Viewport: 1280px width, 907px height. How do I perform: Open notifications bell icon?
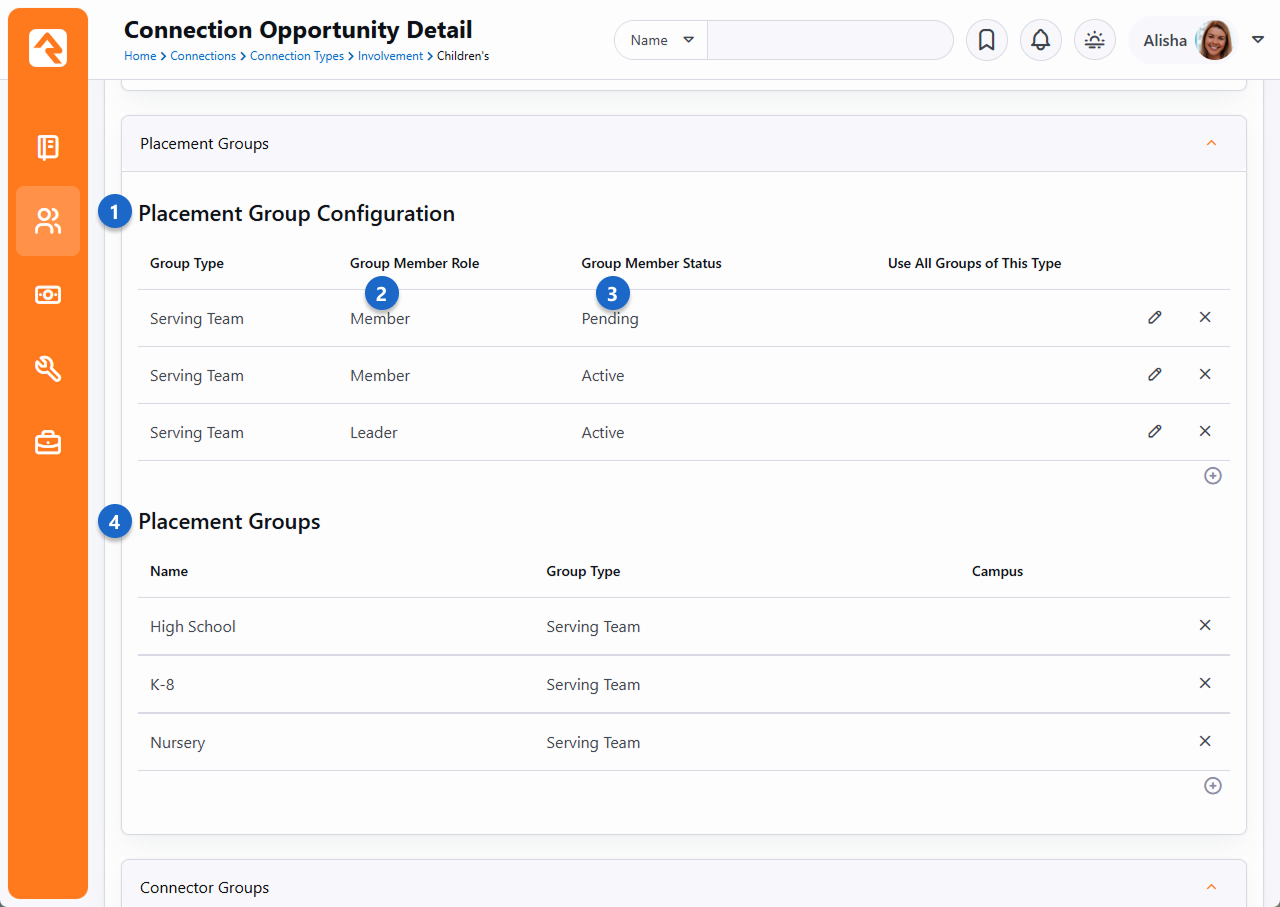1040,40
